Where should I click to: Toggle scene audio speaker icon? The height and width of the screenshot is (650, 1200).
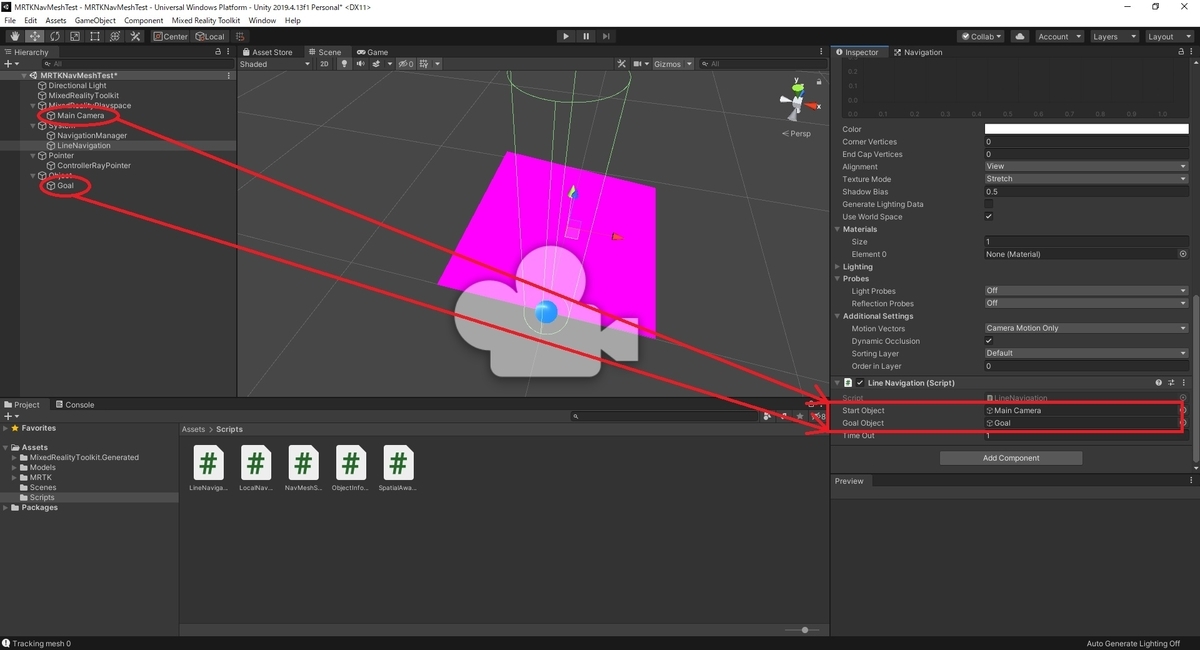point(360,64)
